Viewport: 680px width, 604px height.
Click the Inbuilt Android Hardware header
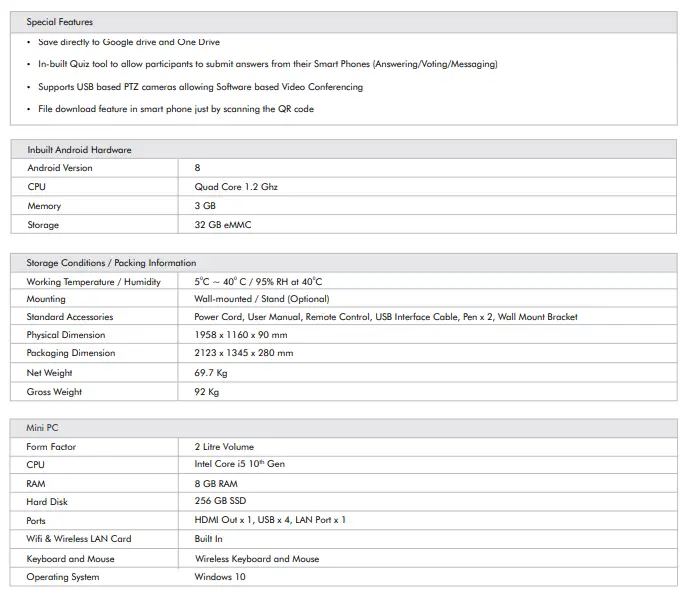(x=79, y=149)
